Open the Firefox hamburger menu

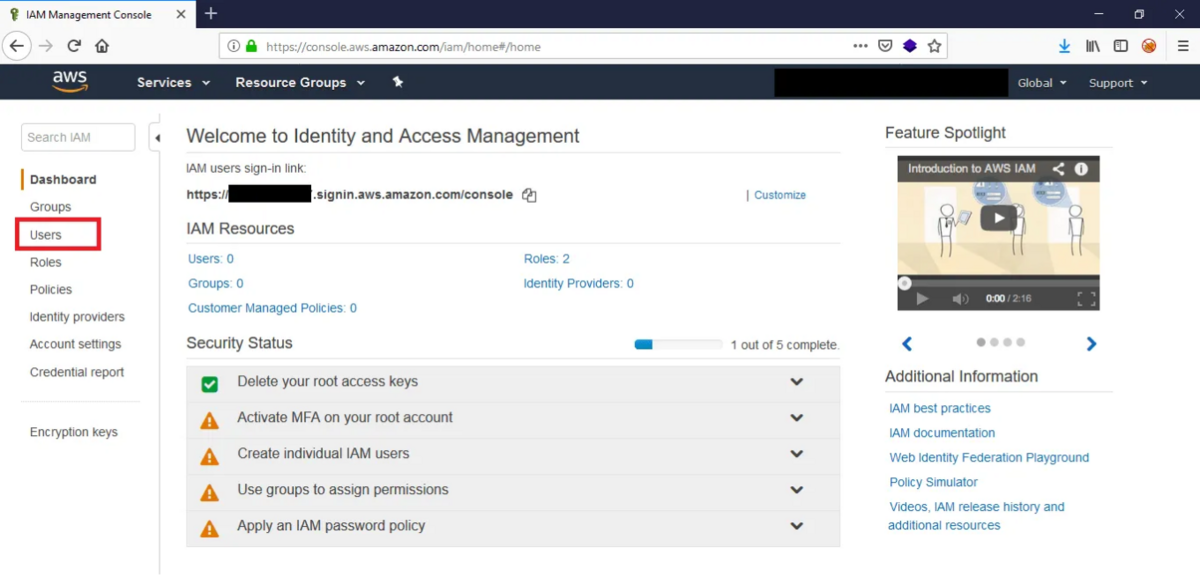click(1183, 46)
